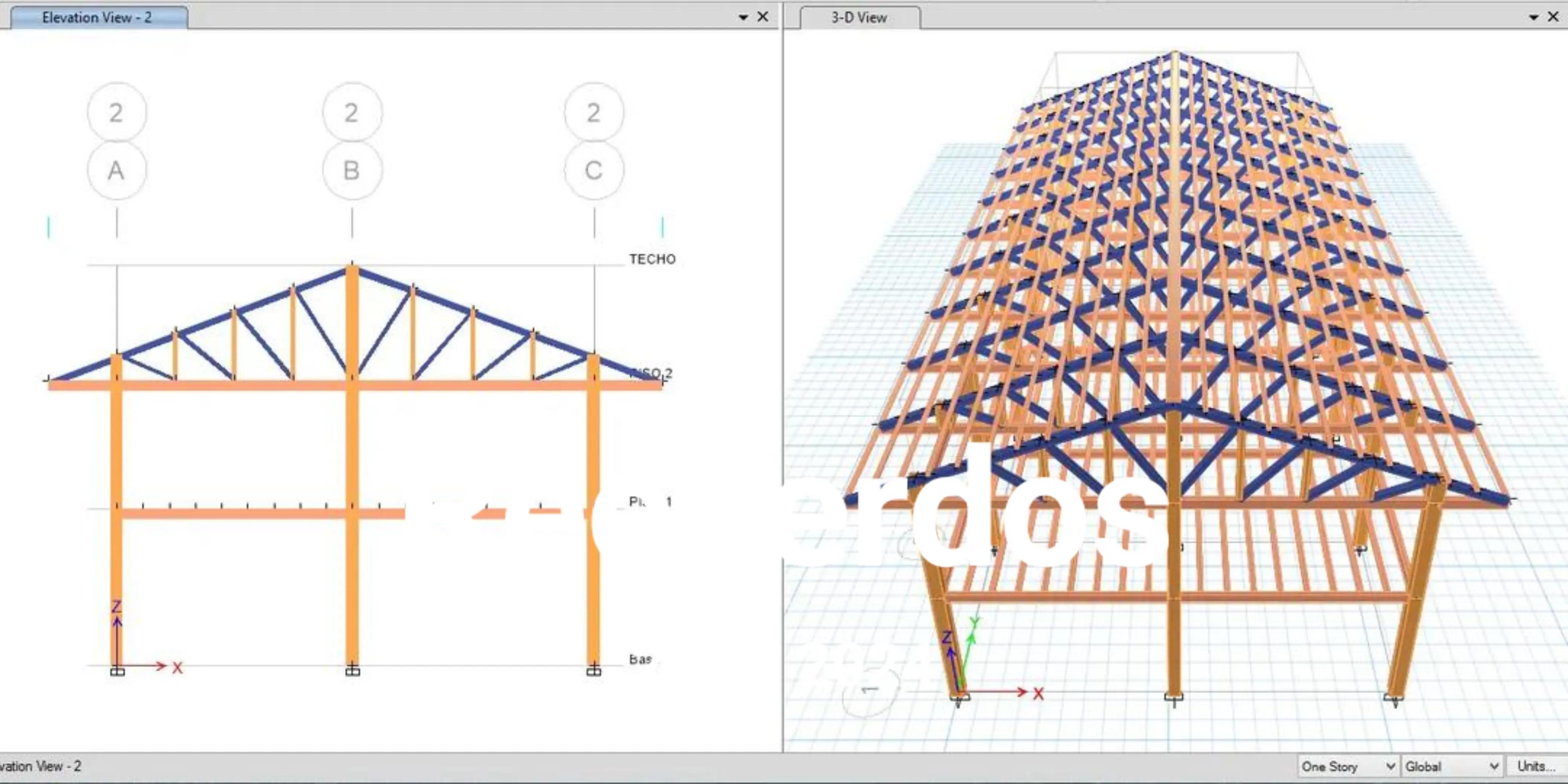Close the 3-D View pane
The width and height of the screenshot is (1568, 784).
tap(1553, 17)
